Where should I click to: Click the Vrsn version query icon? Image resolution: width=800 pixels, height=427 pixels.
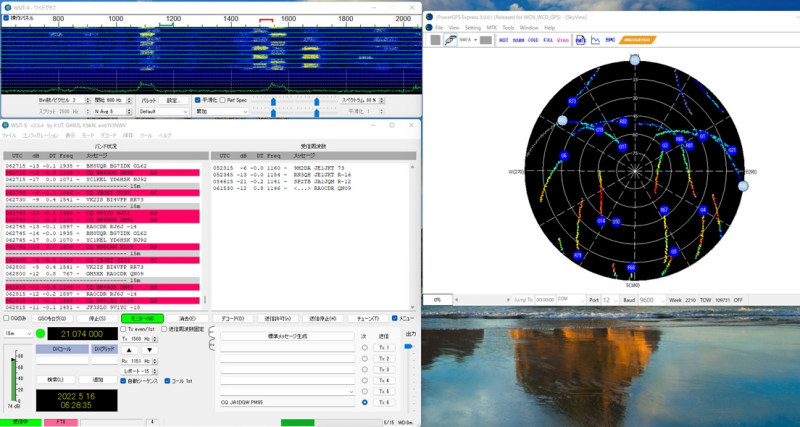563,40
